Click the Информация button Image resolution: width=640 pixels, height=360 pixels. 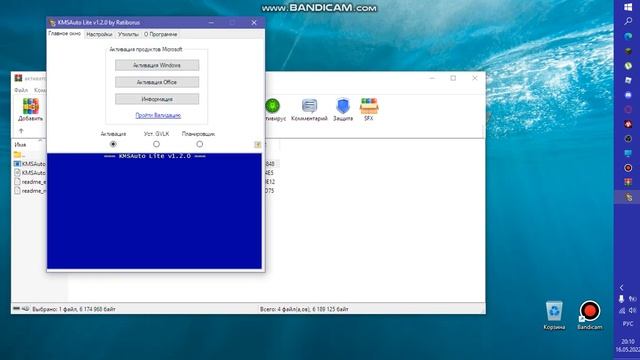pos(157,99)
